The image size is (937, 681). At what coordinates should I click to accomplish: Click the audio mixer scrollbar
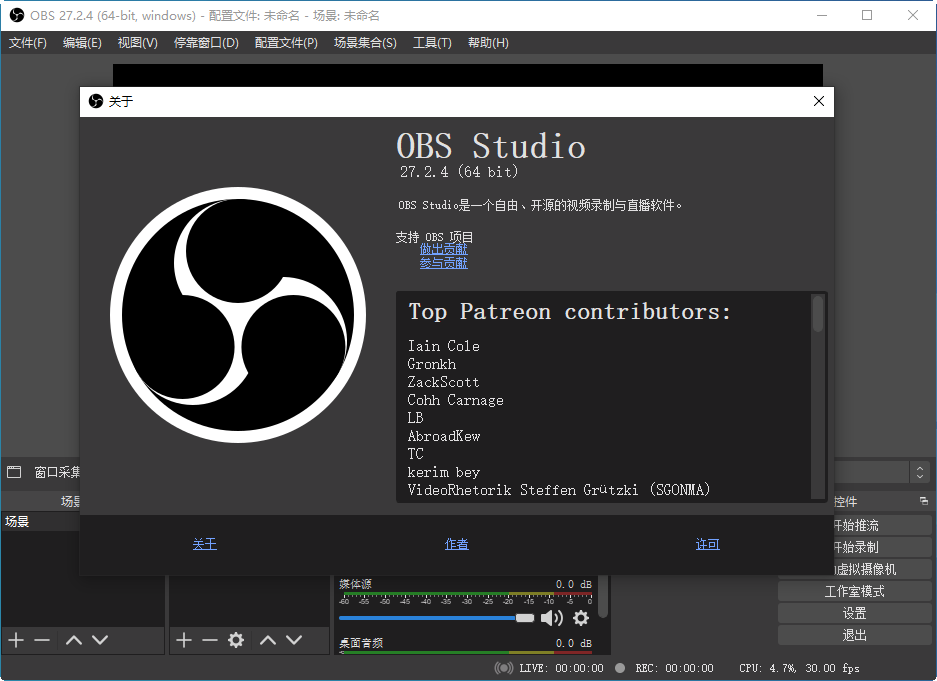click(x=603, y=596)
